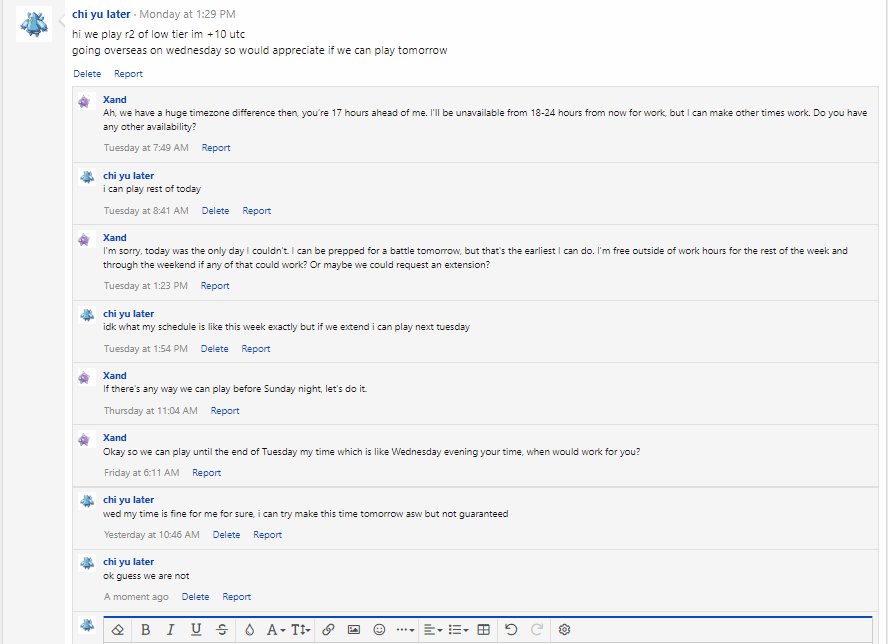This screenshot has height=644, width=888.
Task: Open the smilies emoji picker
Action: [379, 630]
